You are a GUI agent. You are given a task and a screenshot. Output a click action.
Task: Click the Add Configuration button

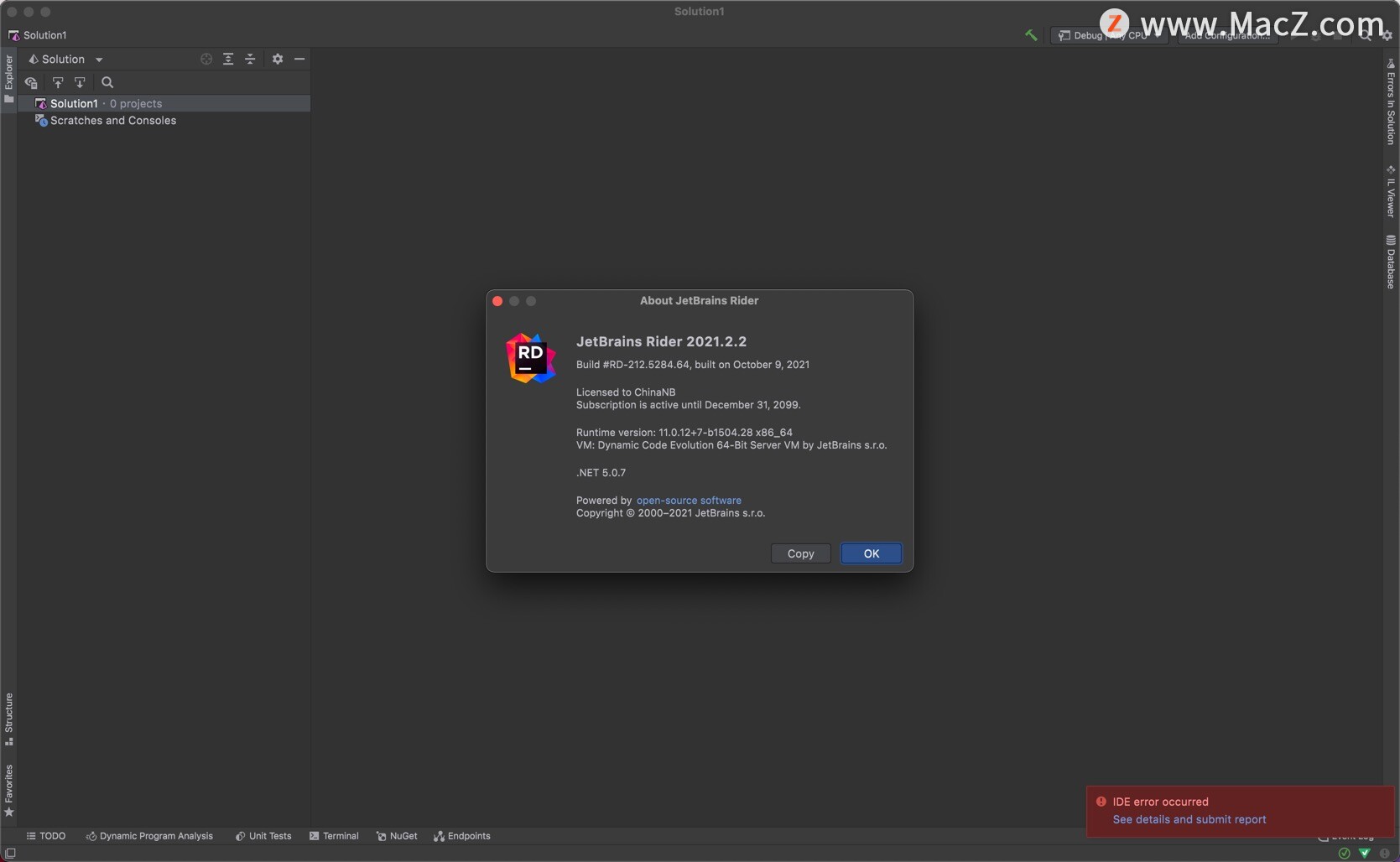[1227, 35]
